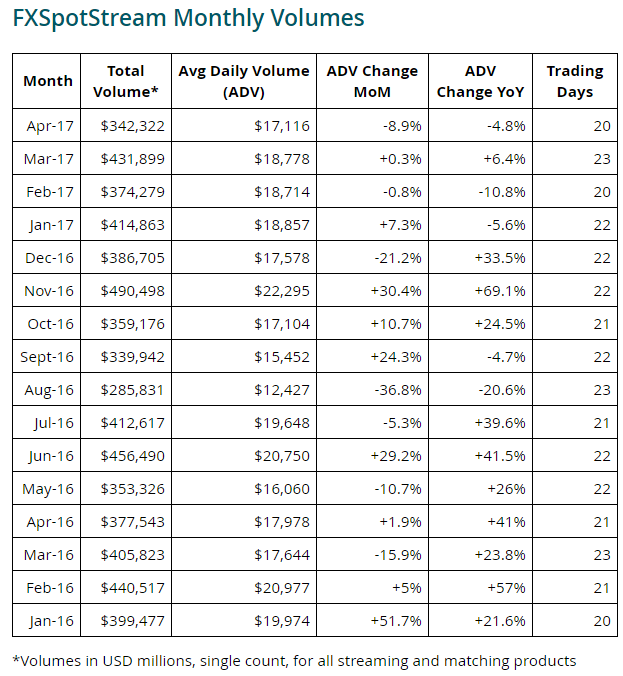The width and height of the screenshot is (623, 676).
Task: Click the Feb-16 ADV value $20,977
Action: [x=283, y=588]
